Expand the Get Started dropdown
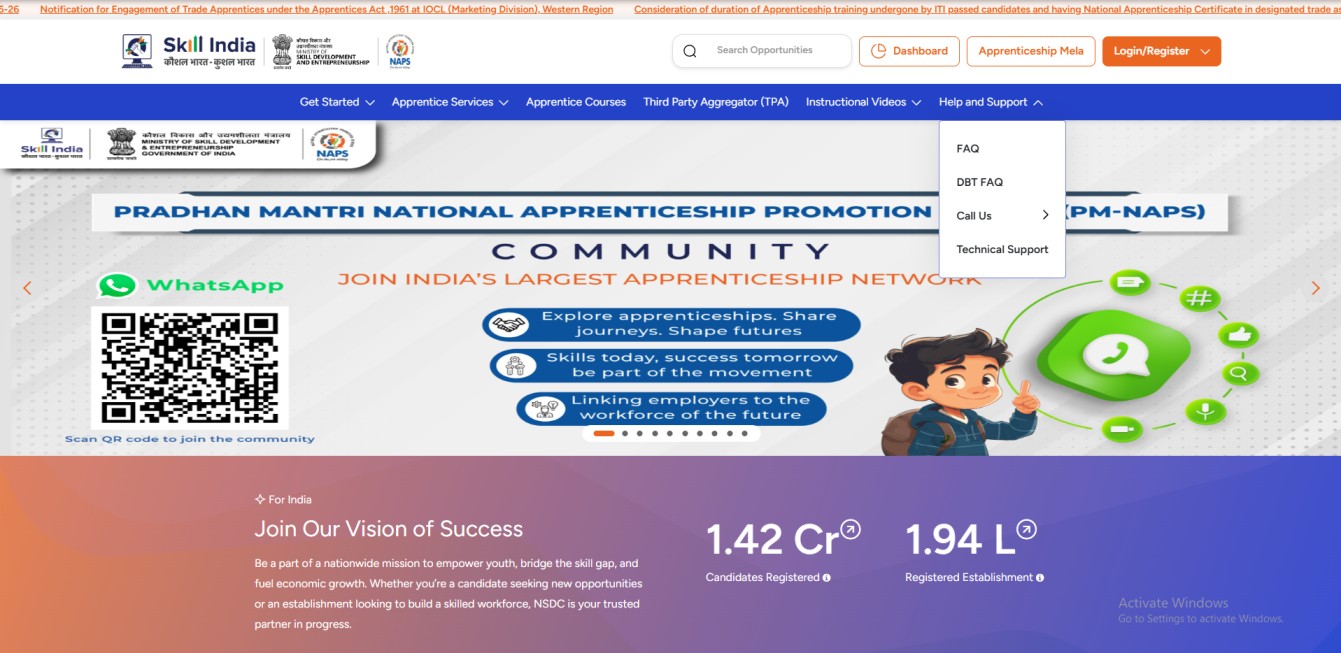This screenshot has height=653, width=1341. click(x=336, y=101)
